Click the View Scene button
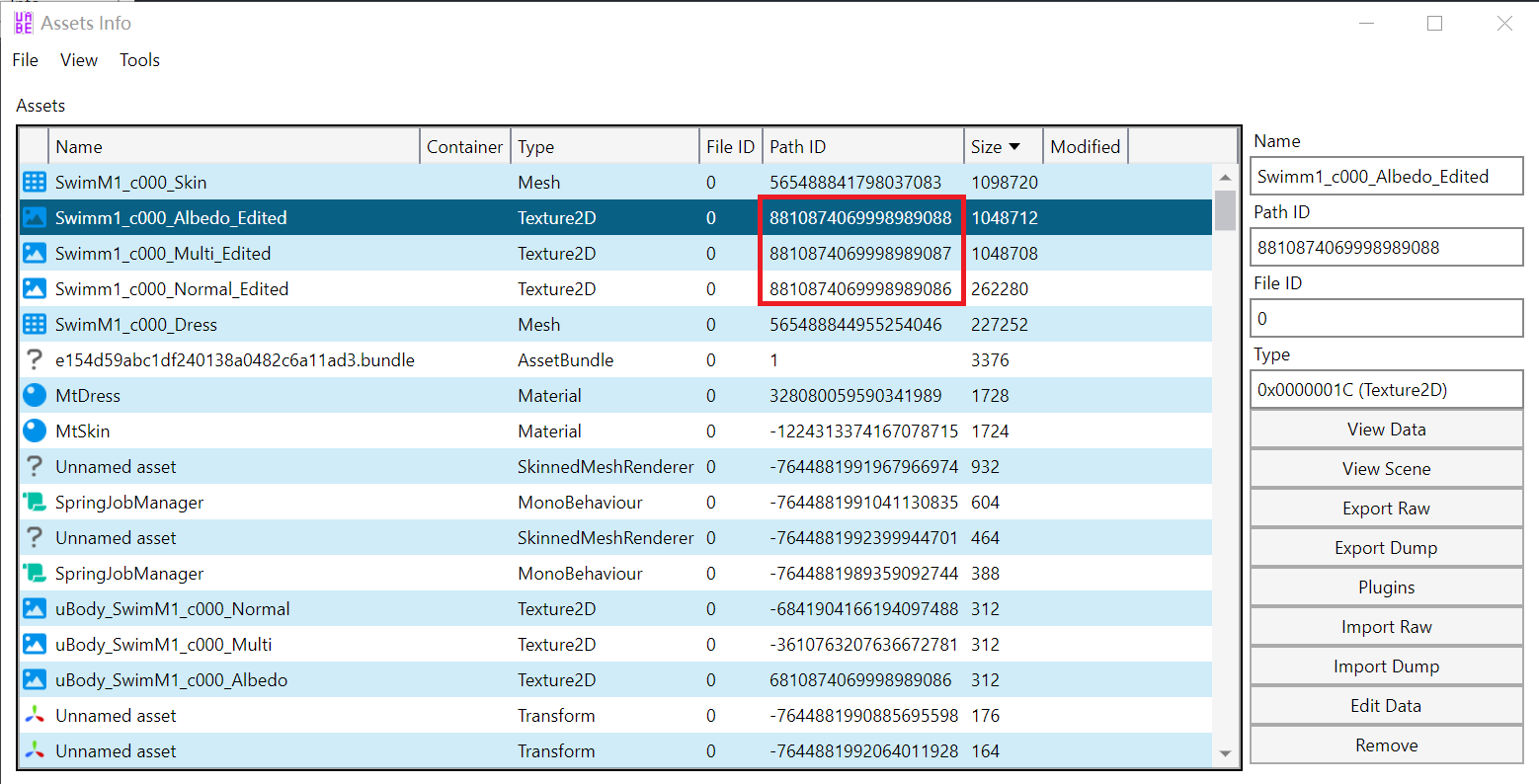Screen dimensions: 1539x784 (x=1386, y=469)
